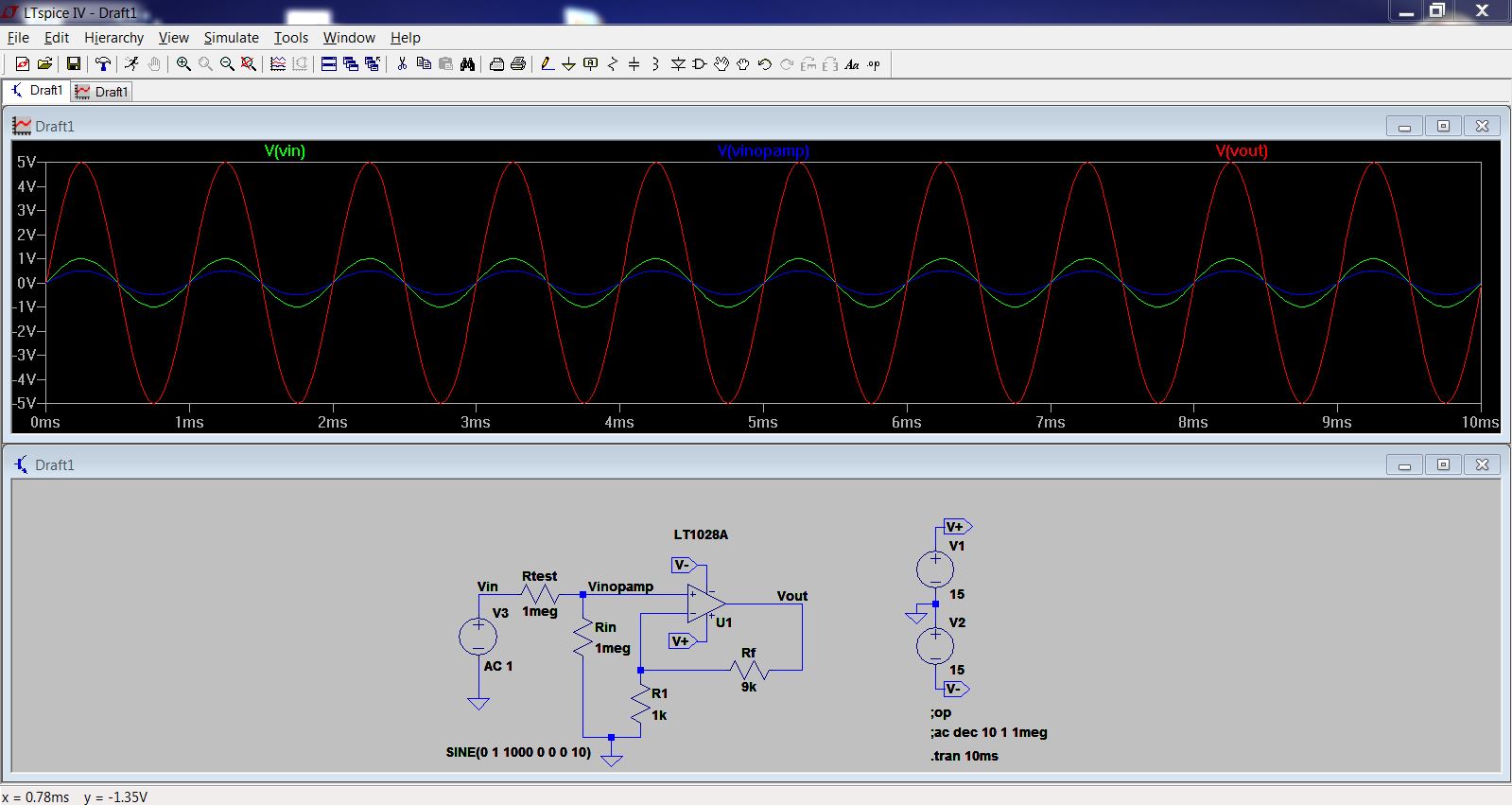Select the Move hand tool
The image size is (1512, 805).
click(721, 64)
